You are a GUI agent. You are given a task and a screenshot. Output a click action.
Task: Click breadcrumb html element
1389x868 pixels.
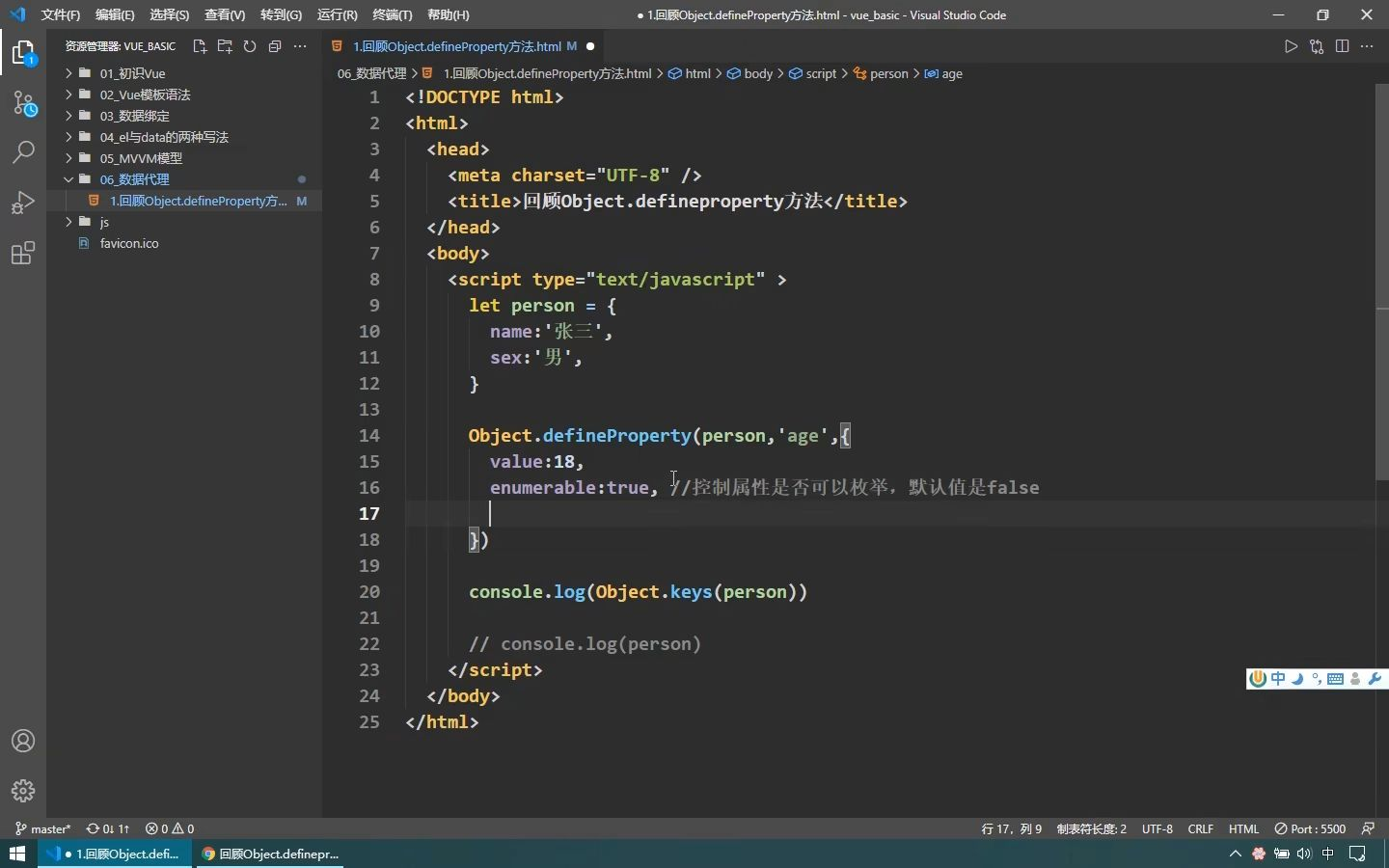click(x=690, y=73)
